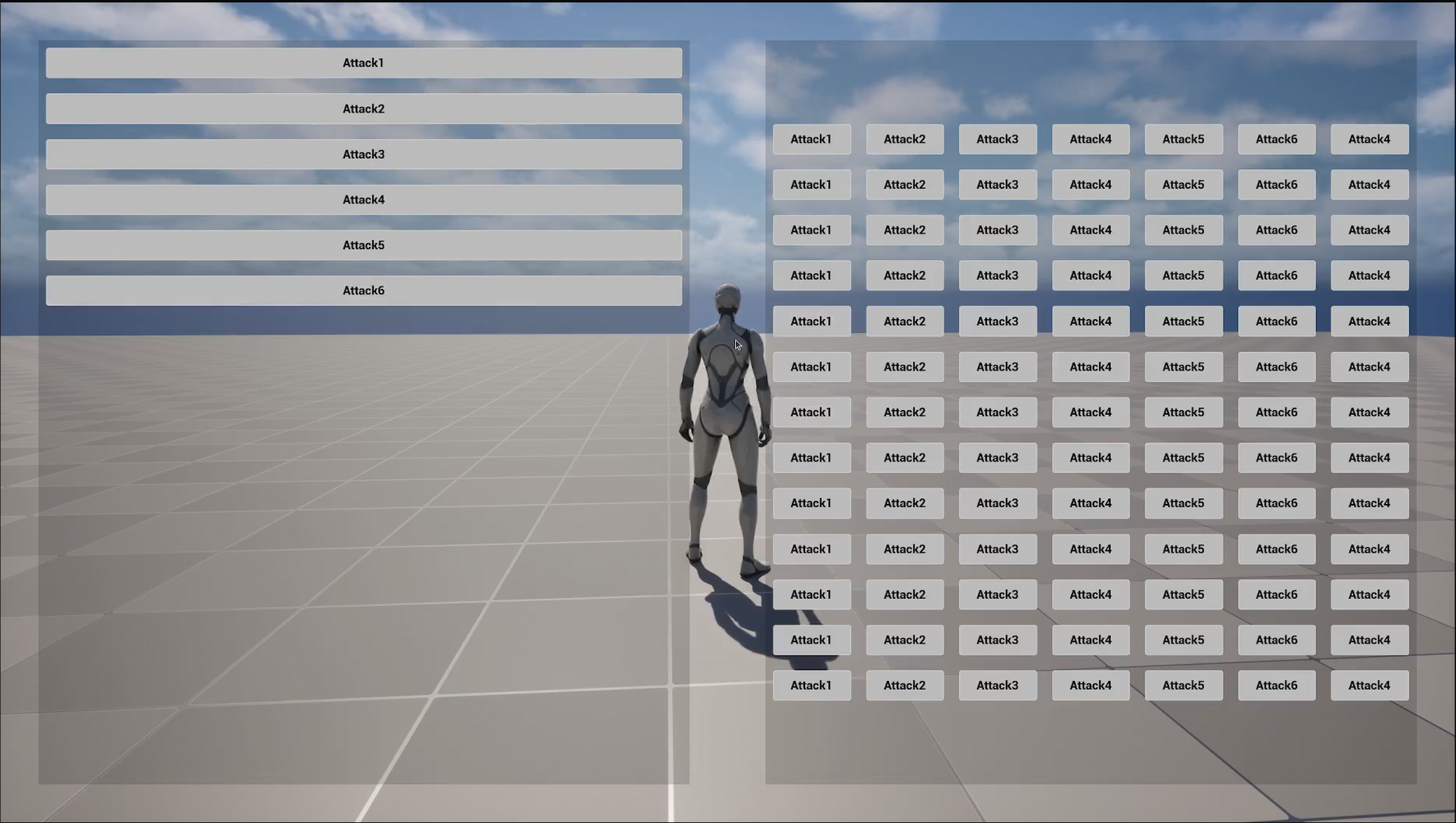Screen dimensions: 1456x823
Task: Activate the wide Attack5 button in left panel
Action: [x=364, y=245]
